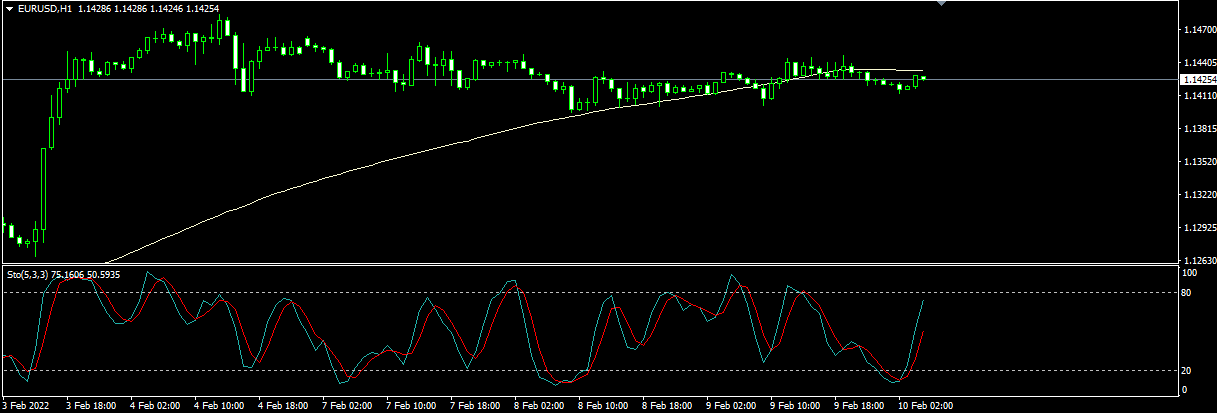Click the 20 level on stochastic scale

(1189, 371)
